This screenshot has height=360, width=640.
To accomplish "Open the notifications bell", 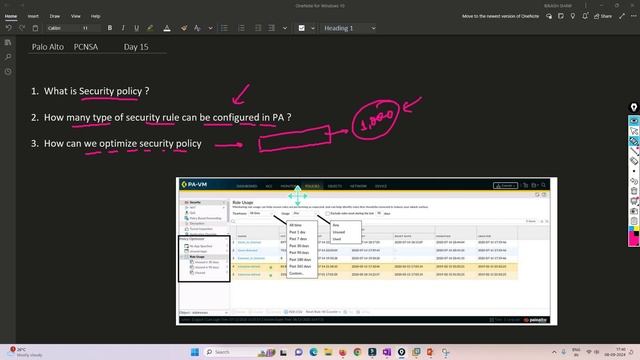I will [585, 16].
